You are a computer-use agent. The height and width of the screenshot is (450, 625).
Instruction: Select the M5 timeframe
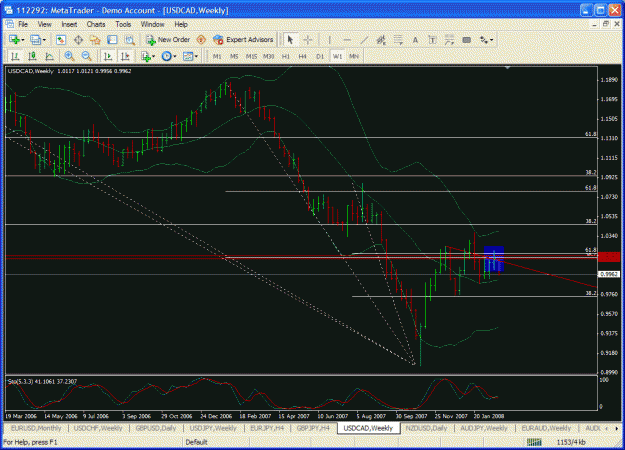coord(234,57)
